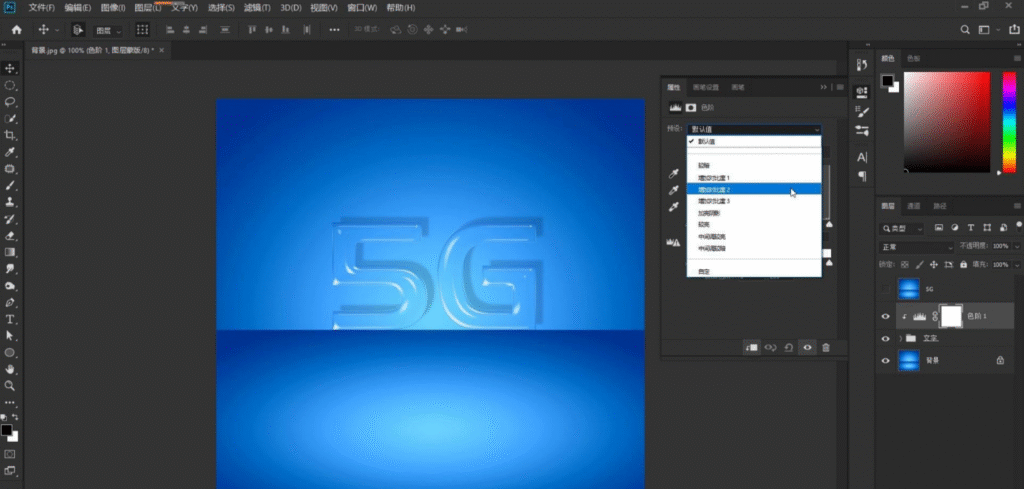Click the clip to layer icon
The image size is (1024, 489).
click(752, 347)
